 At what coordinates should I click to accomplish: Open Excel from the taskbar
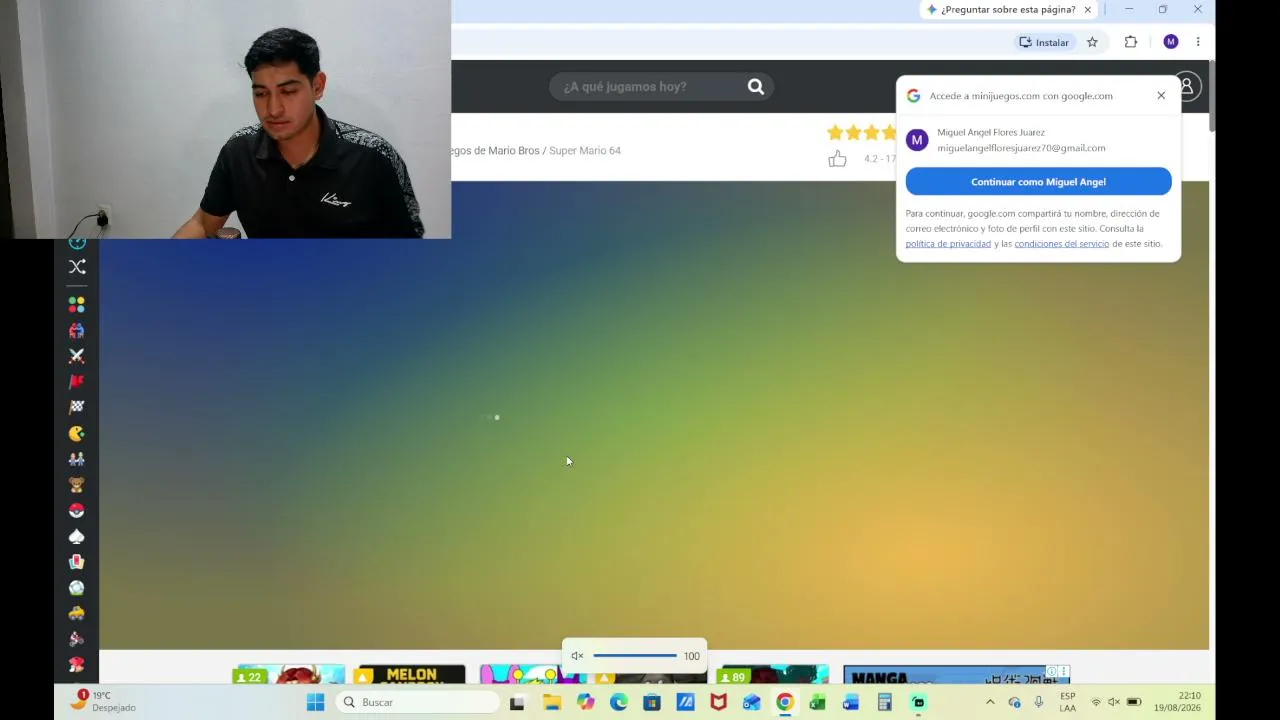817,702
